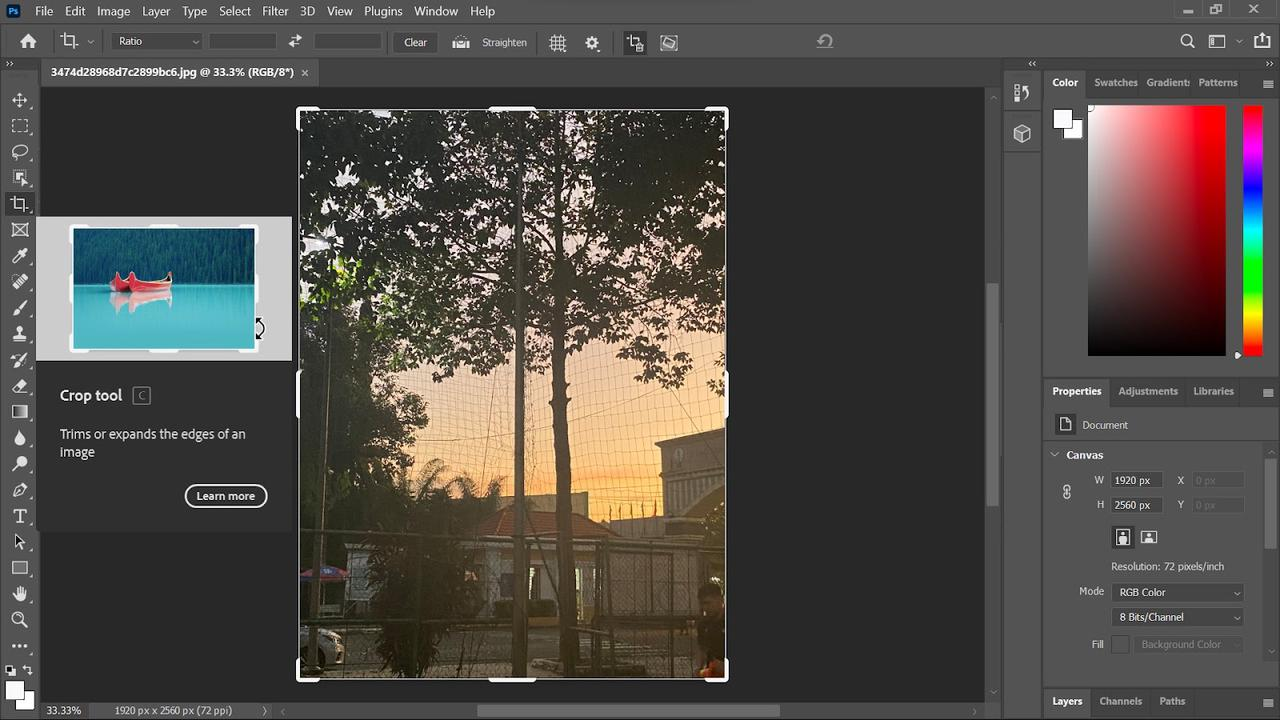Screen dimensions: 1280x720
Task: Toggle the width-height link in Canvas properties
Action: click(x=1066, y=492)
